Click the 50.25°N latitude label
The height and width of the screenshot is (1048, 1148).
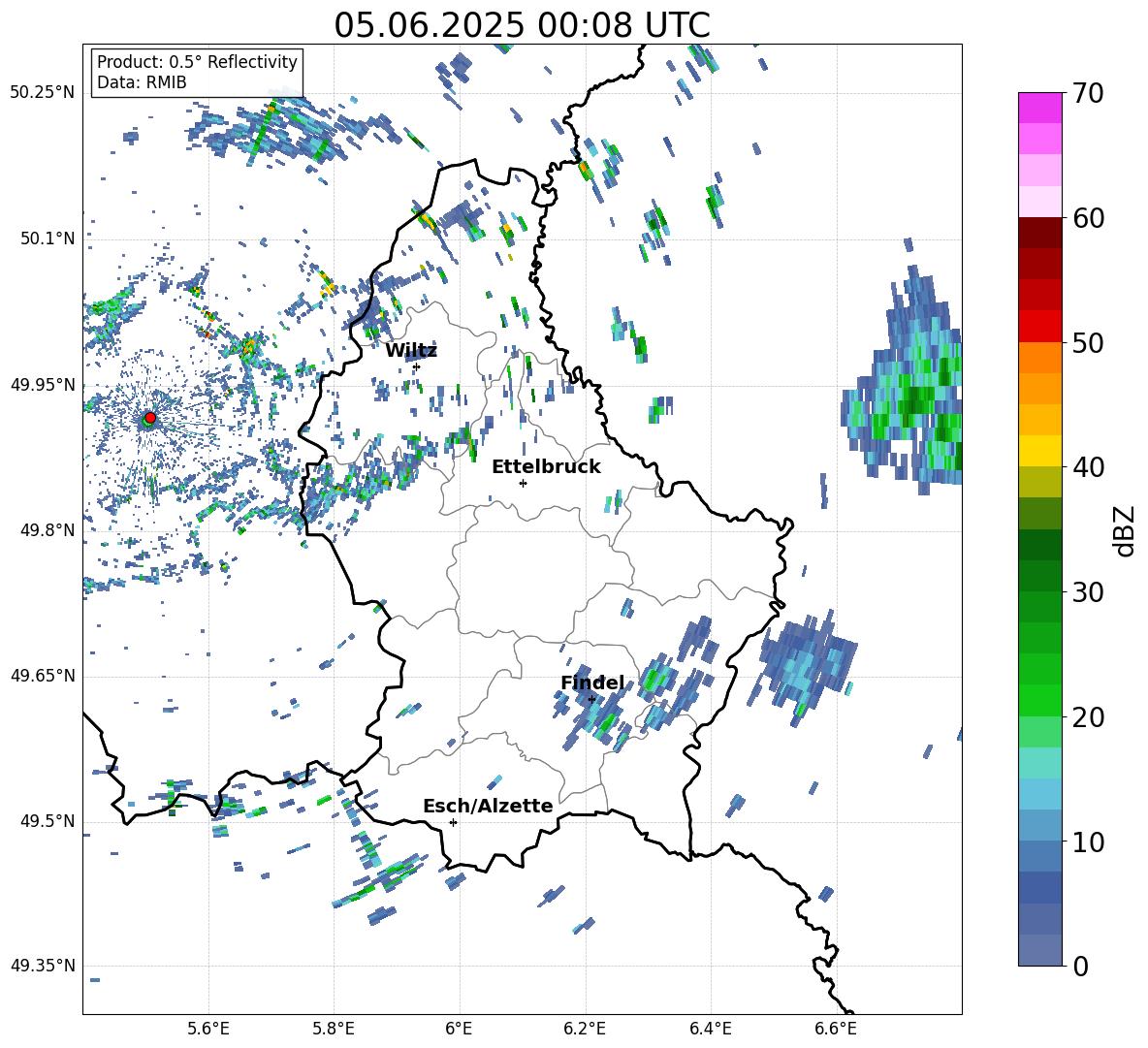[43, 93]
